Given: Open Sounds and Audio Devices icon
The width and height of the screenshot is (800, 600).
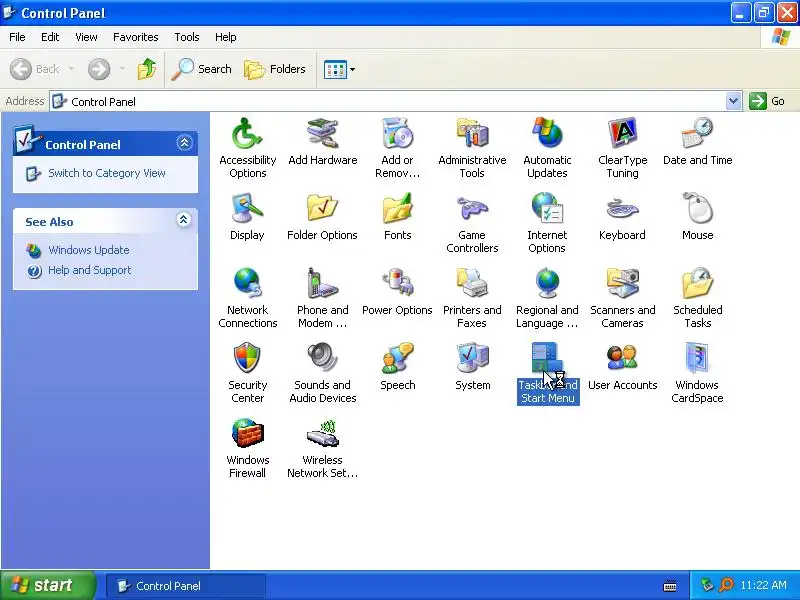Looking at the screenshot, I should tap(322, 358).
